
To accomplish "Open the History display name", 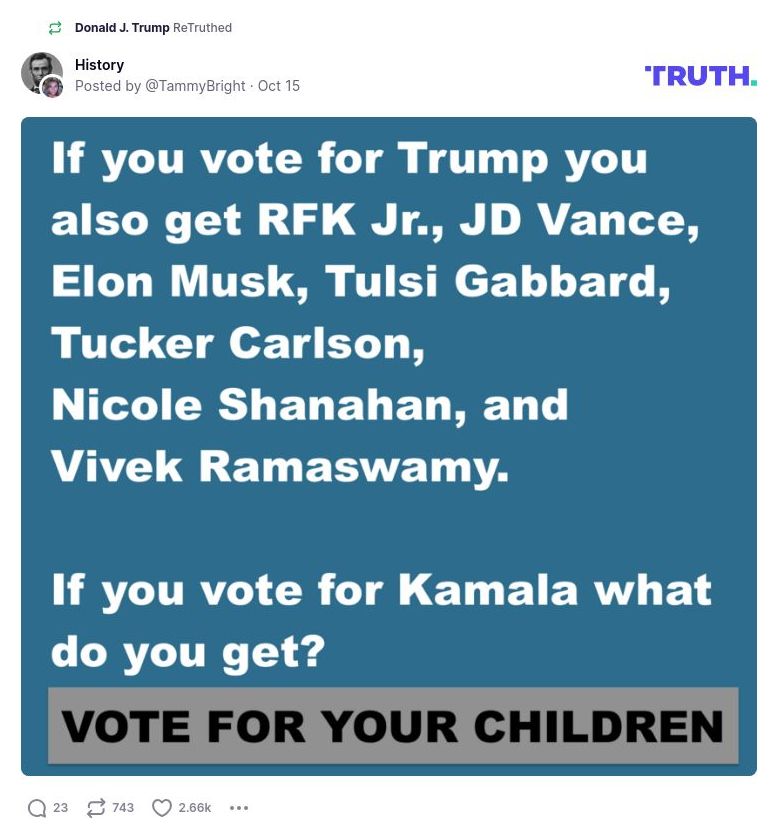I will [100, 64].
